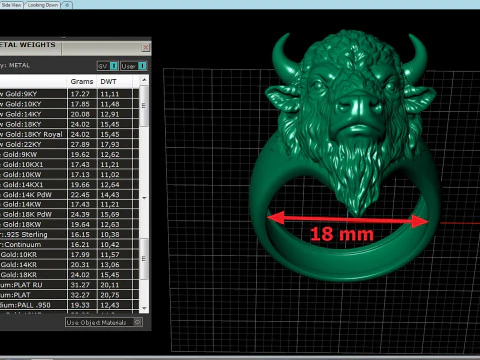The width and height of the screenshot is (480, 360).
Task: Select the Gold:14KY row
Action: tap(69, 114)
